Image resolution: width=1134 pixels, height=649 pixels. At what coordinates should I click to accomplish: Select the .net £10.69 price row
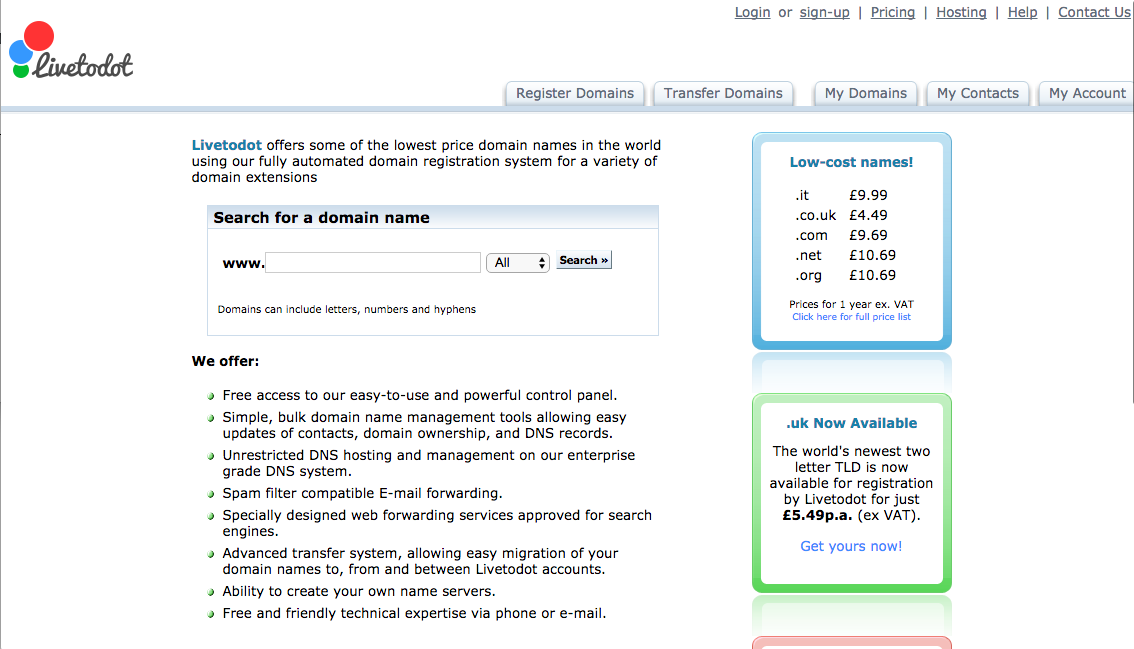[845, 255]
